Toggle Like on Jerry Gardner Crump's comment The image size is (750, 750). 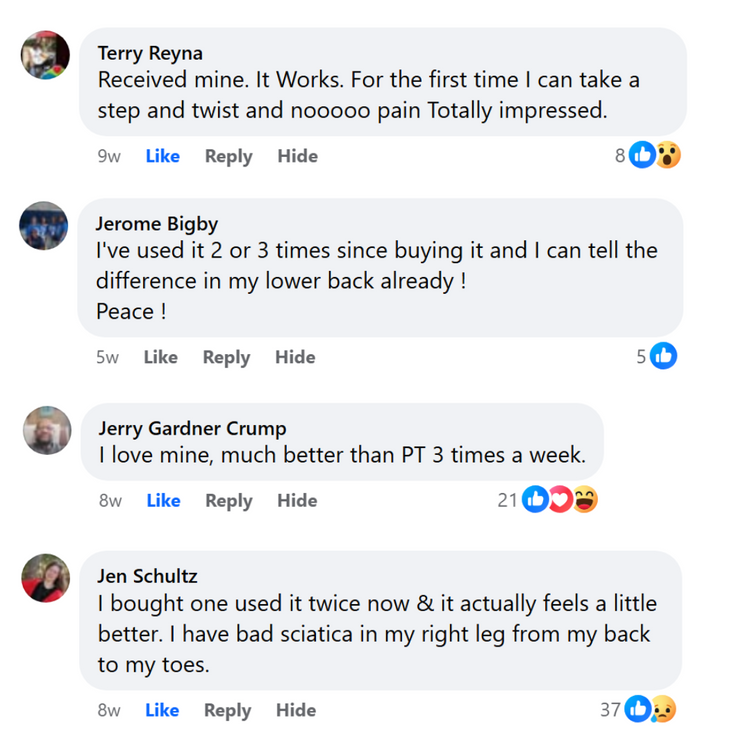[163, 501]
